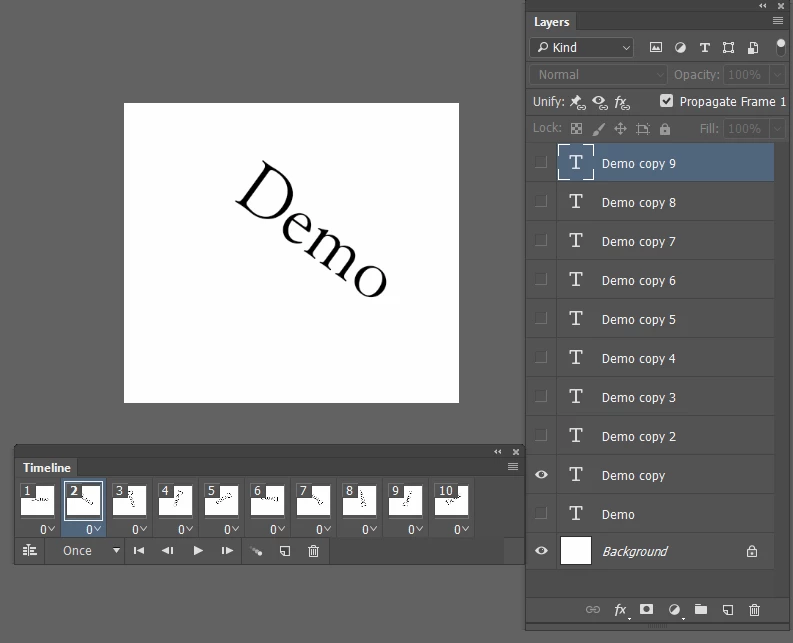
Task: Enable Lock transparent pixels icon
Action: tap(576, 128)
